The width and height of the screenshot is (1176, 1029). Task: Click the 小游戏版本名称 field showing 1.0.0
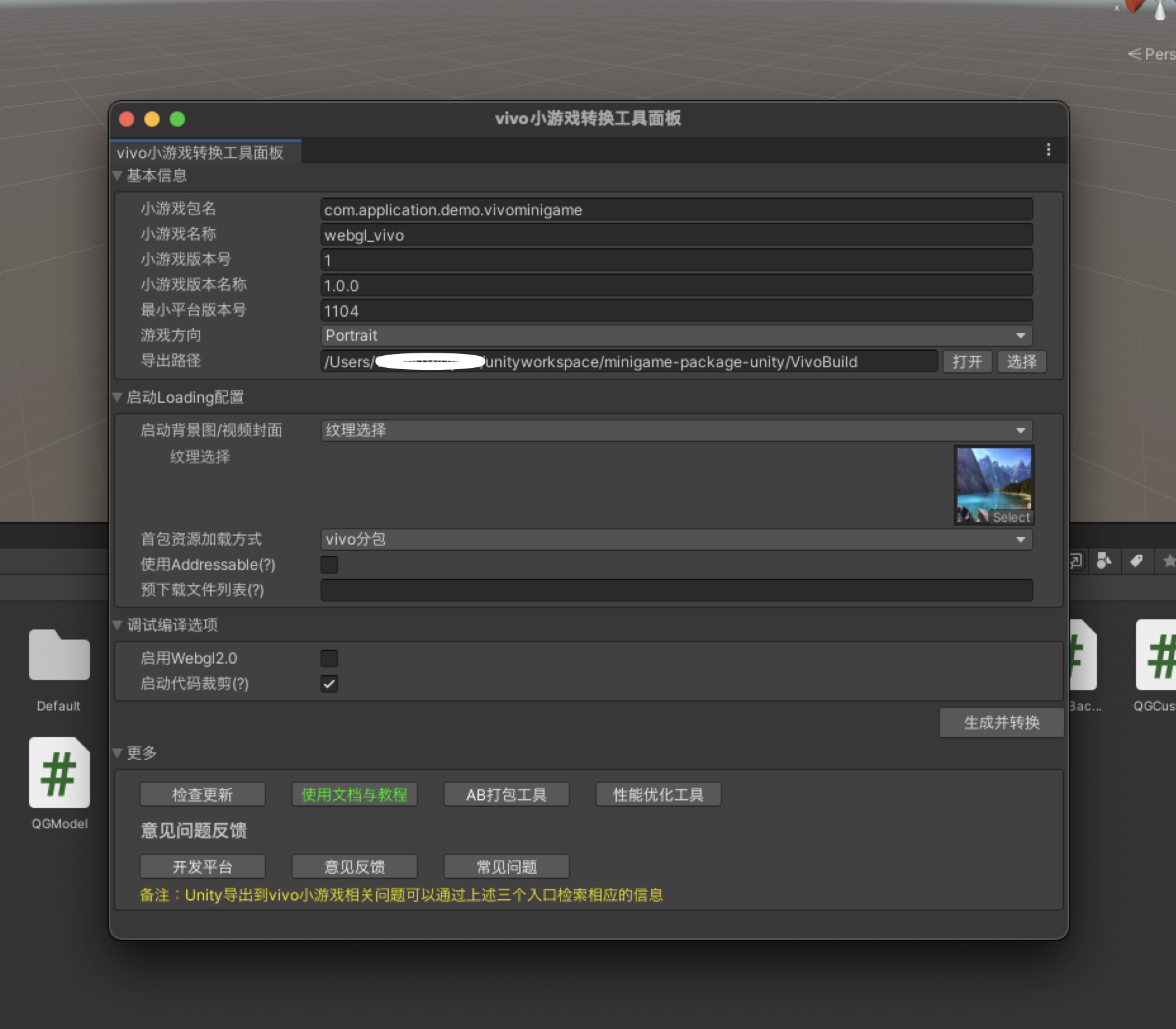(676, 286)
